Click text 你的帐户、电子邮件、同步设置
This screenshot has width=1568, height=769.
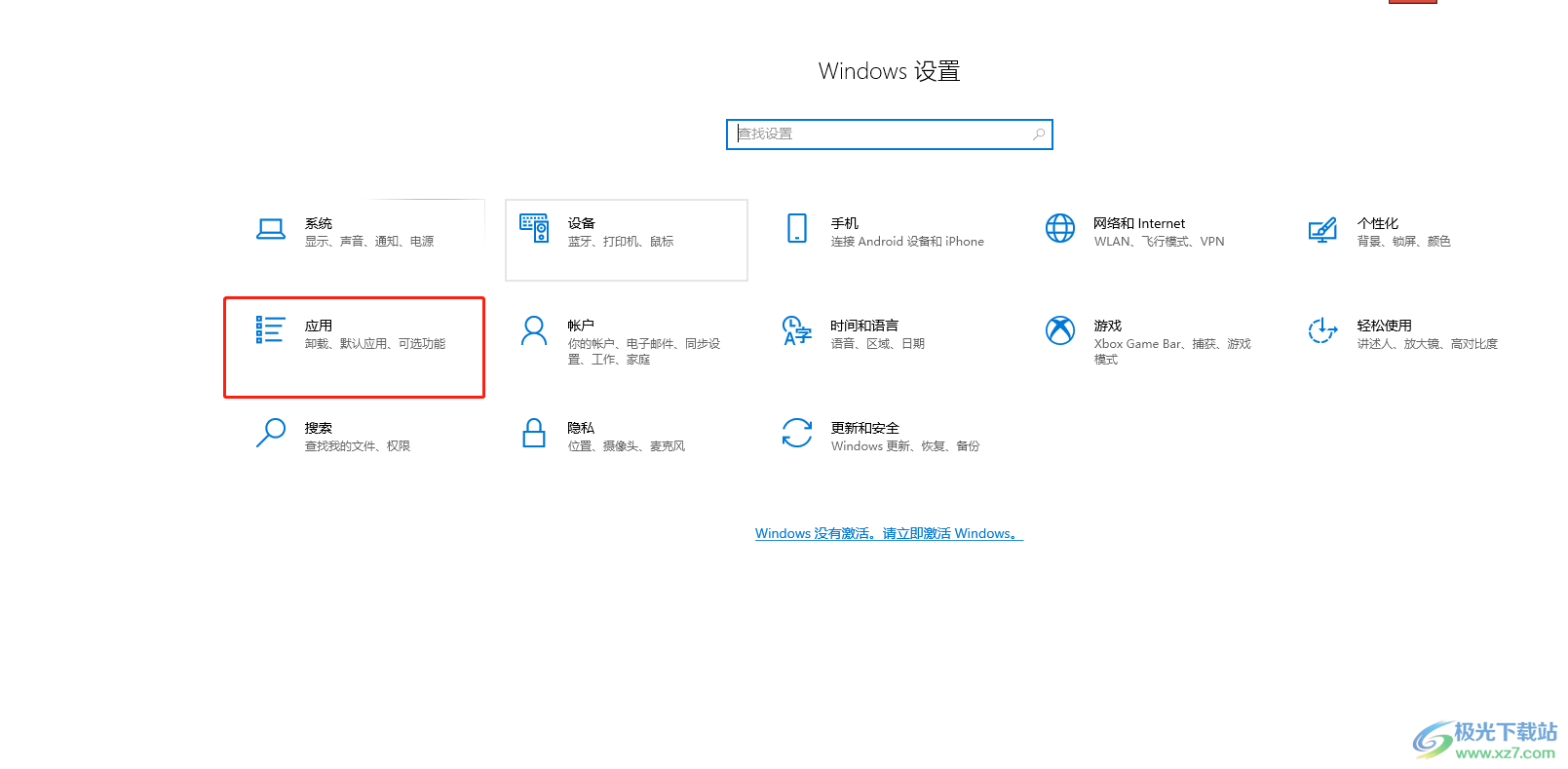644,352
